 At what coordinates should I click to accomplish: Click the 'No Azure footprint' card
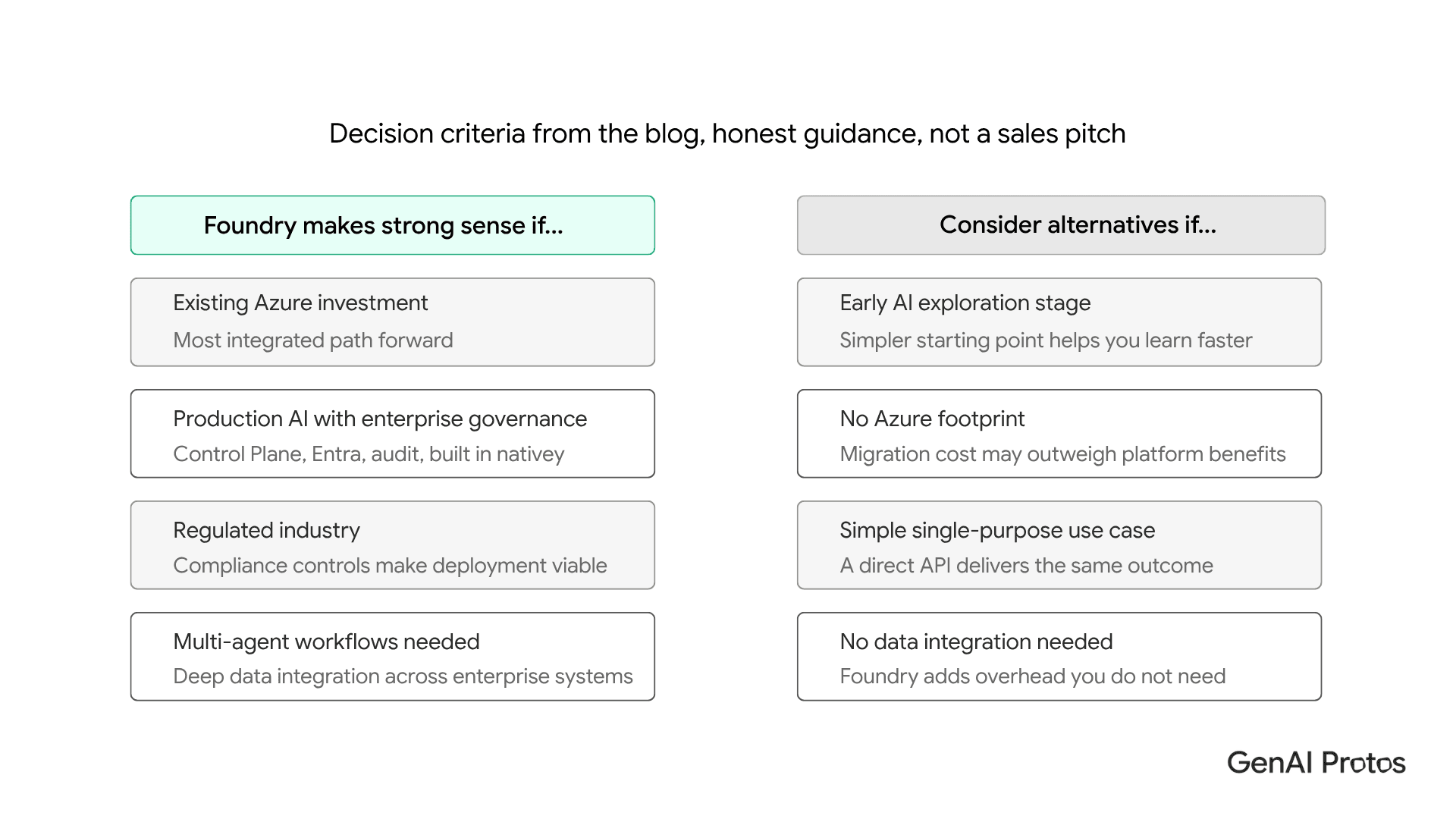pos(1059,434)
